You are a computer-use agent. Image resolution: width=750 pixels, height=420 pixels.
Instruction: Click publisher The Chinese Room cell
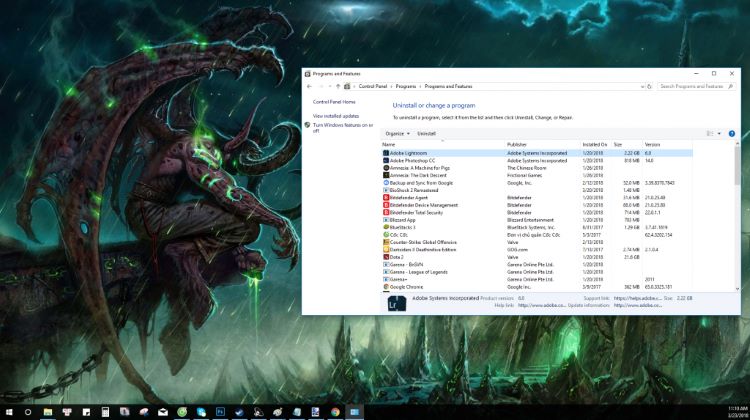pyautogui.click(x=526, y=168)
